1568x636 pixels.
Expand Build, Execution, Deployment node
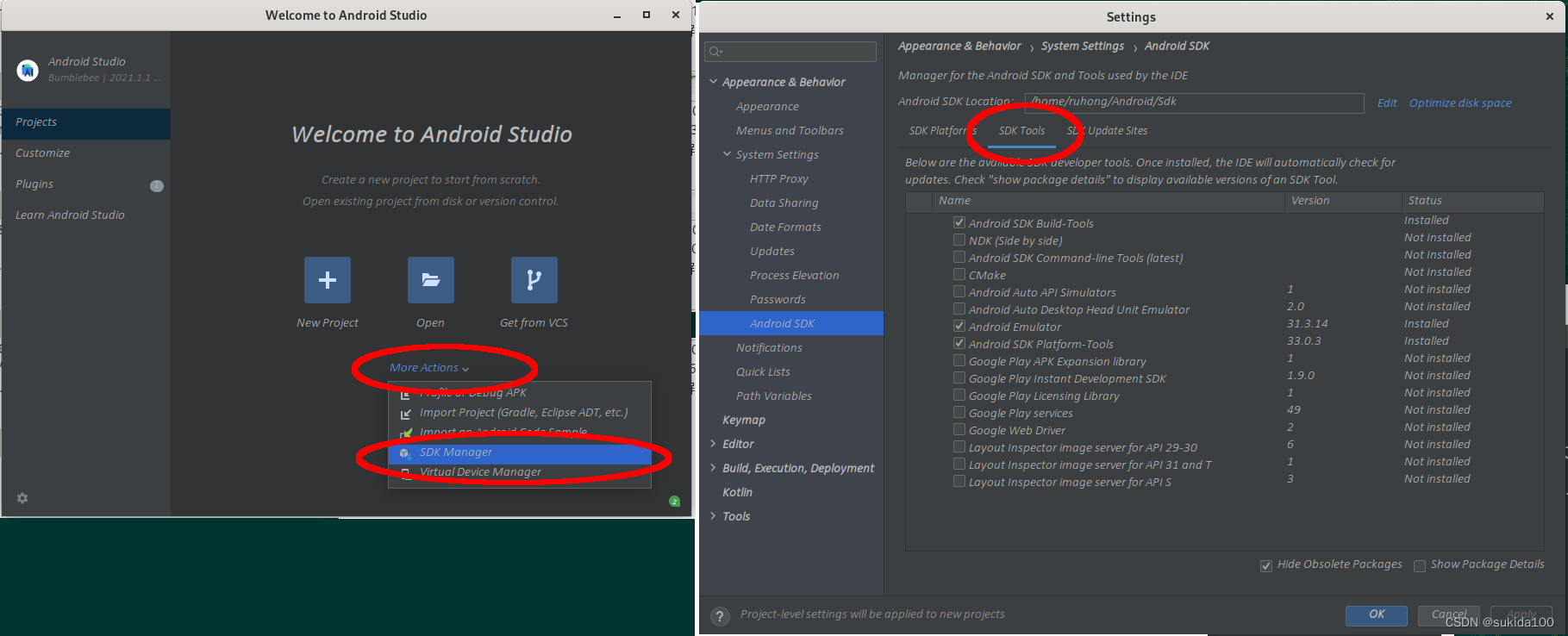tap(714, 468)
